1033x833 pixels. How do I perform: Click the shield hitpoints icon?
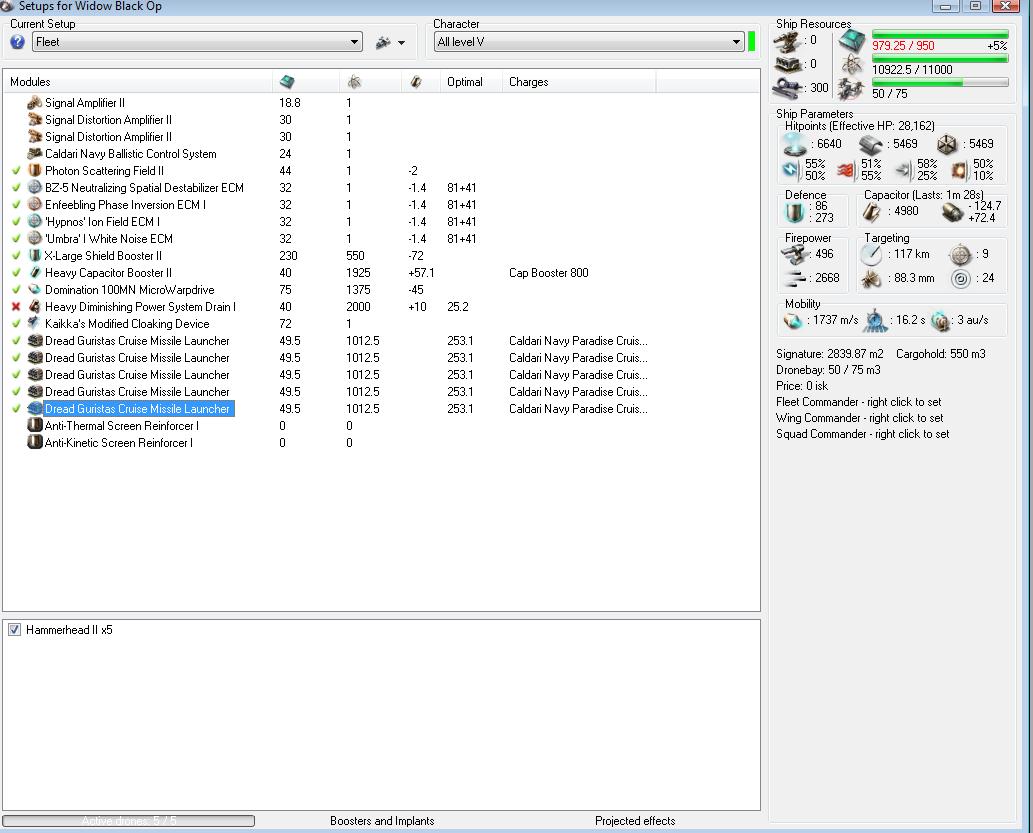coord(794,144)
